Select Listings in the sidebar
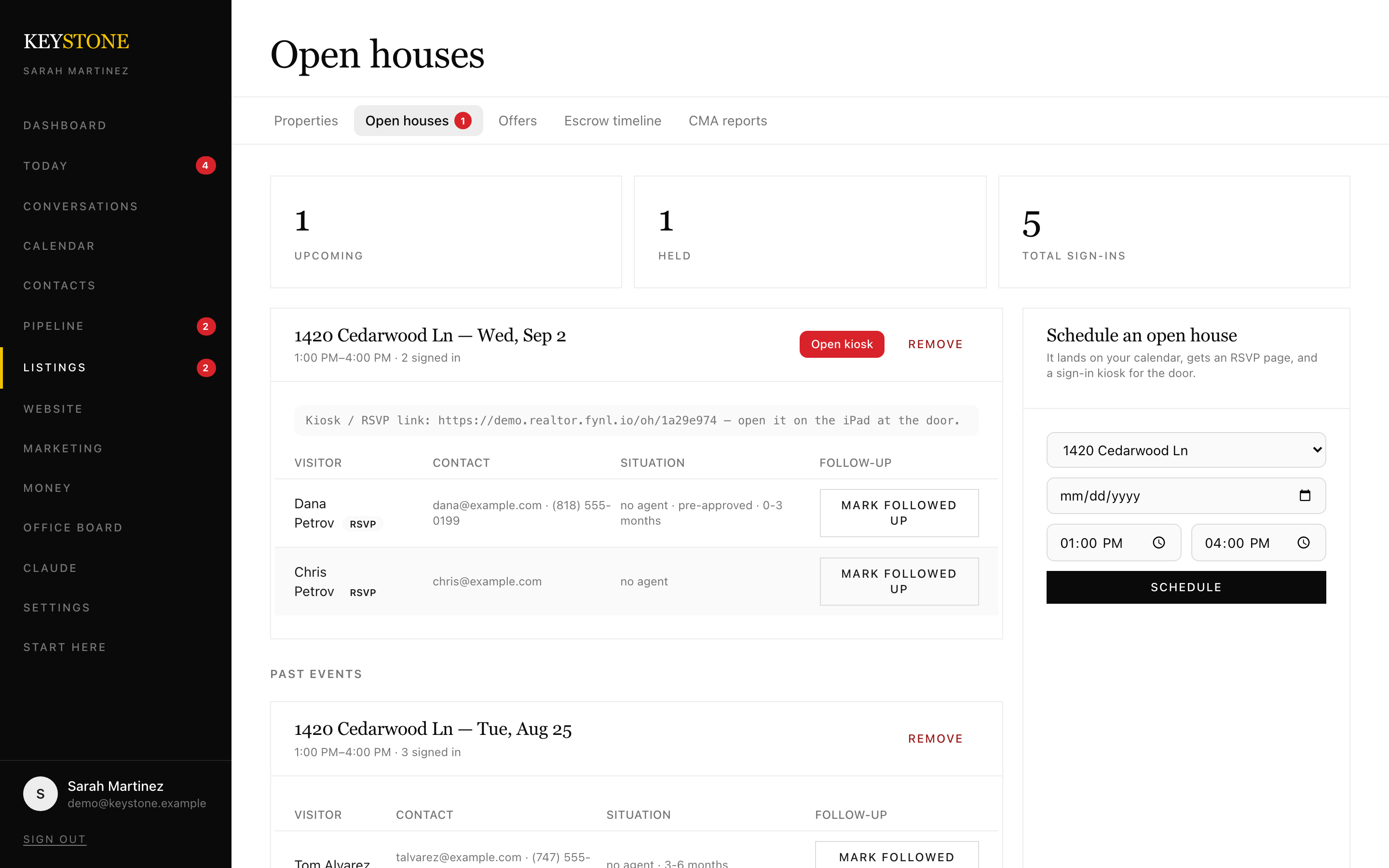Viewport: 1389px width, 868px height. (x=115, y=367)
